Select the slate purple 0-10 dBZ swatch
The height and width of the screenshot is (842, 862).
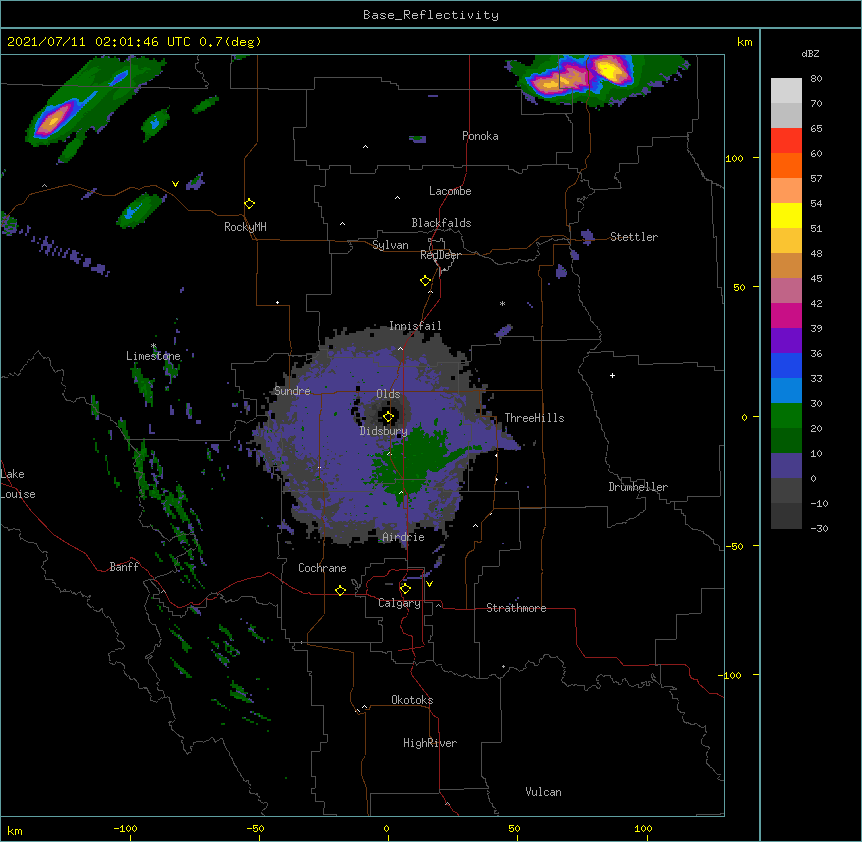coord(786,466)
